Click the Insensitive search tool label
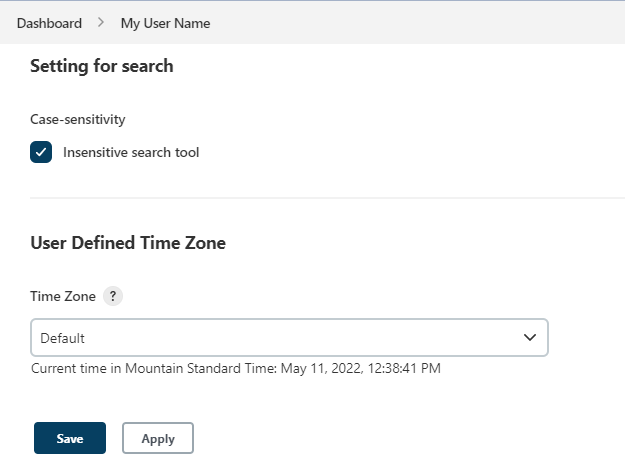625x469 pixels. coord(131,152)
